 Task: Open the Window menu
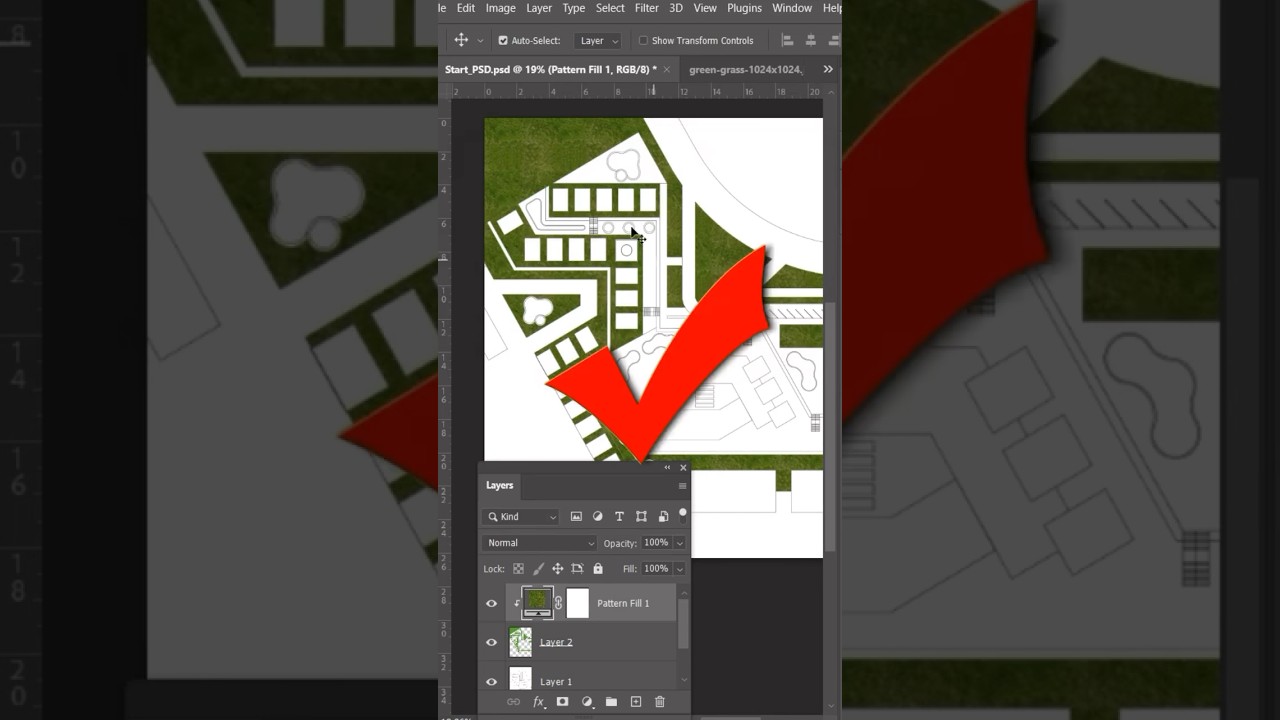792,8
